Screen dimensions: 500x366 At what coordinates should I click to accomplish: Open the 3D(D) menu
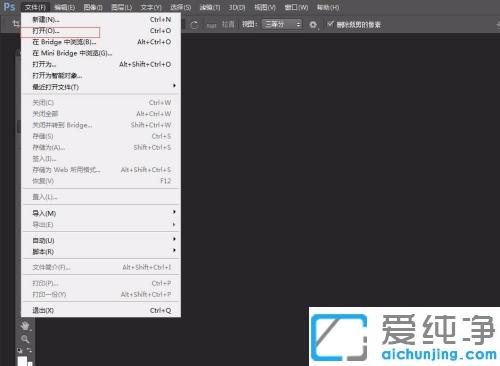[237, 7]
